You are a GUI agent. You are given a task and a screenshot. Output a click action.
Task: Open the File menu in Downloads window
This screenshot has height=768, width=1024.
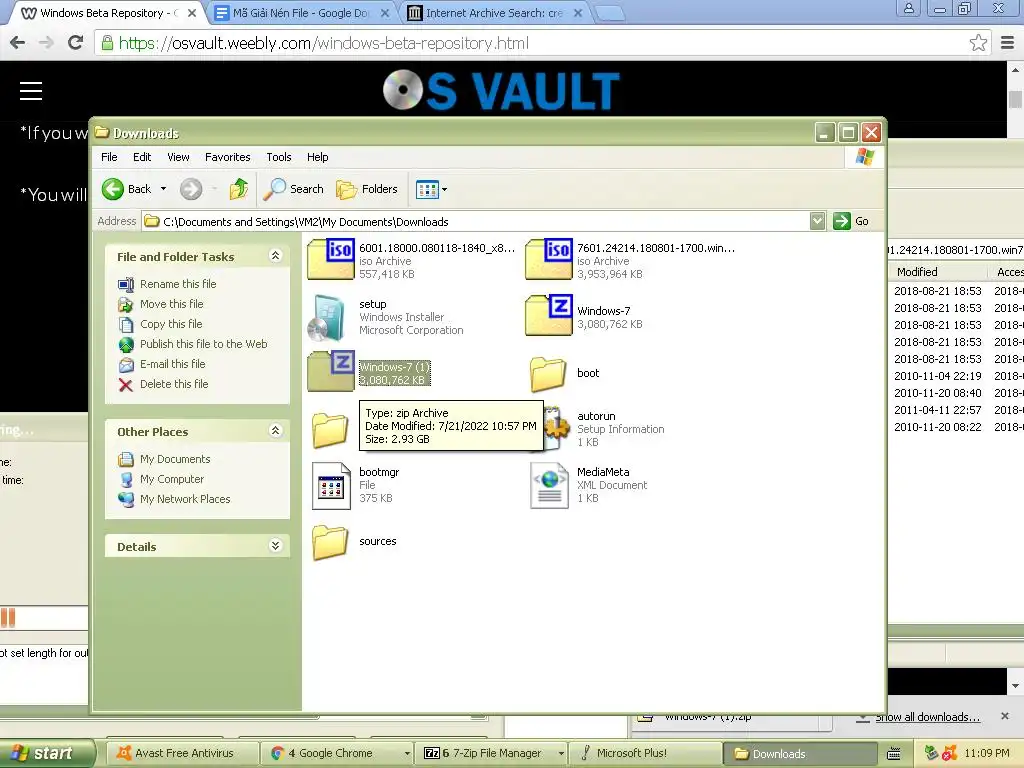pyautogui.click(x=109, y=157)
